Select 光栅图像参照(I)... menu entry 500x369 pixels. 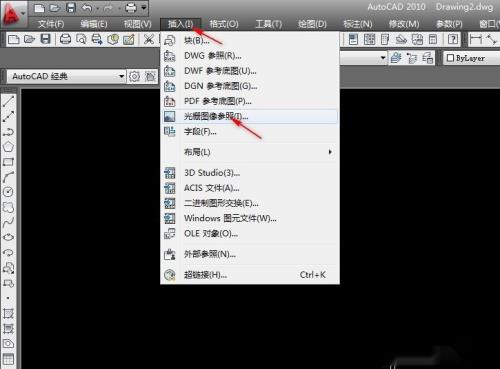[250, 116]
